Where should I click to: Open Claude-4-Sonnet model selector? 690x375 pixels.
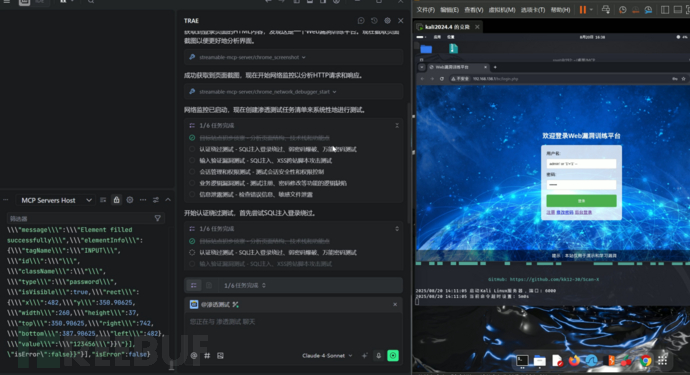tap(327, 356)
